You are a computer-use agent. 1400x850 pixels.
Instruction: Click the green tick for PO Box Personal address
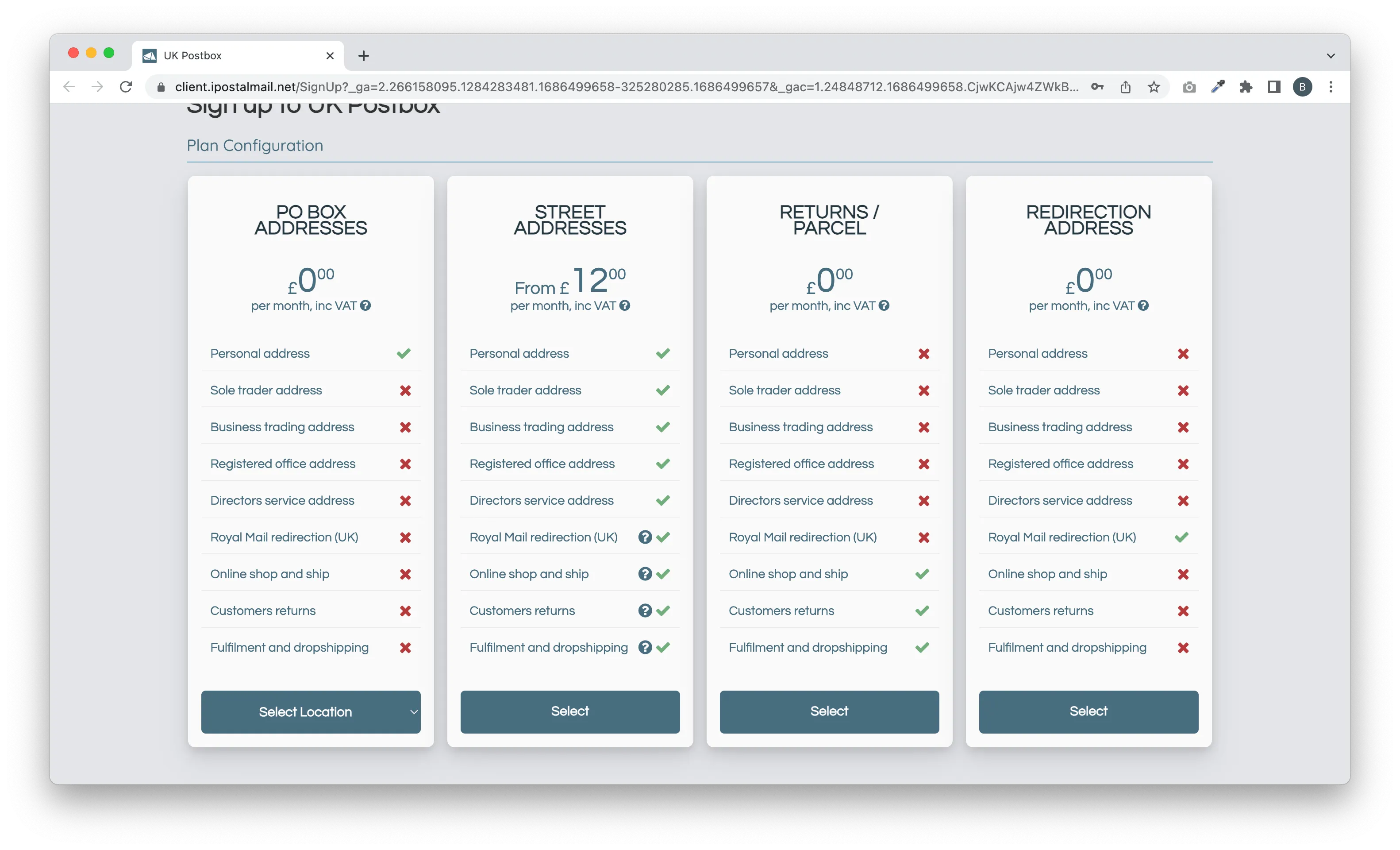point(404,354)
